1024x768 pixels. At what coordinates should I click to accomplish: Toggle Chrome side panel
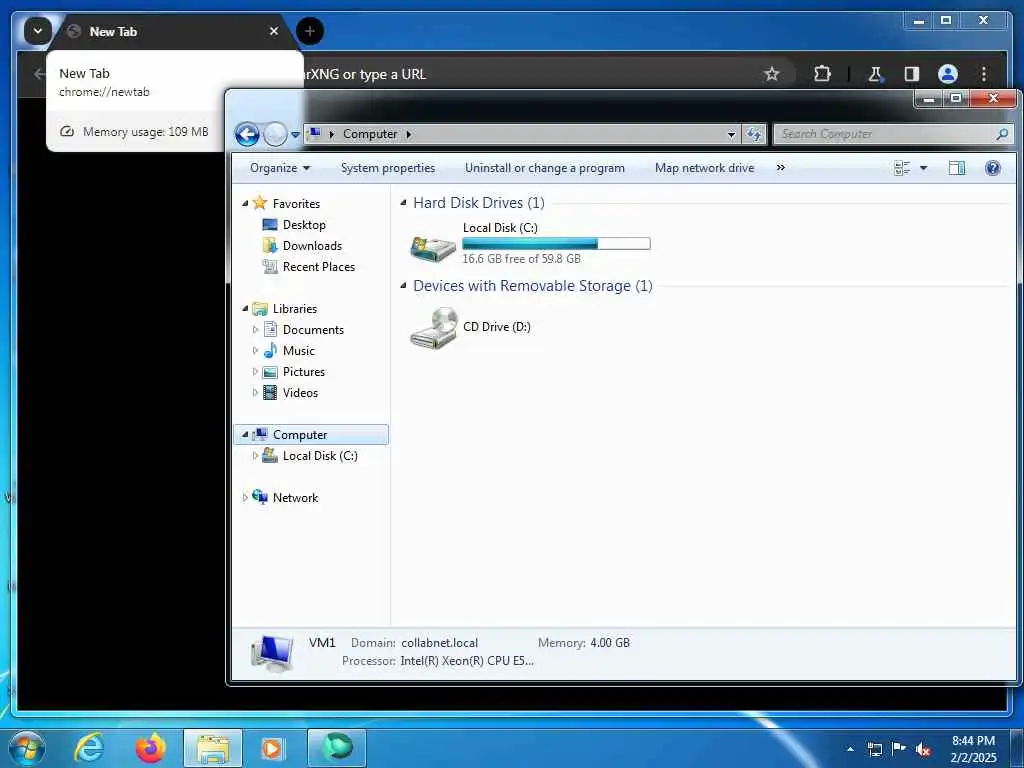tap(912, 74)
